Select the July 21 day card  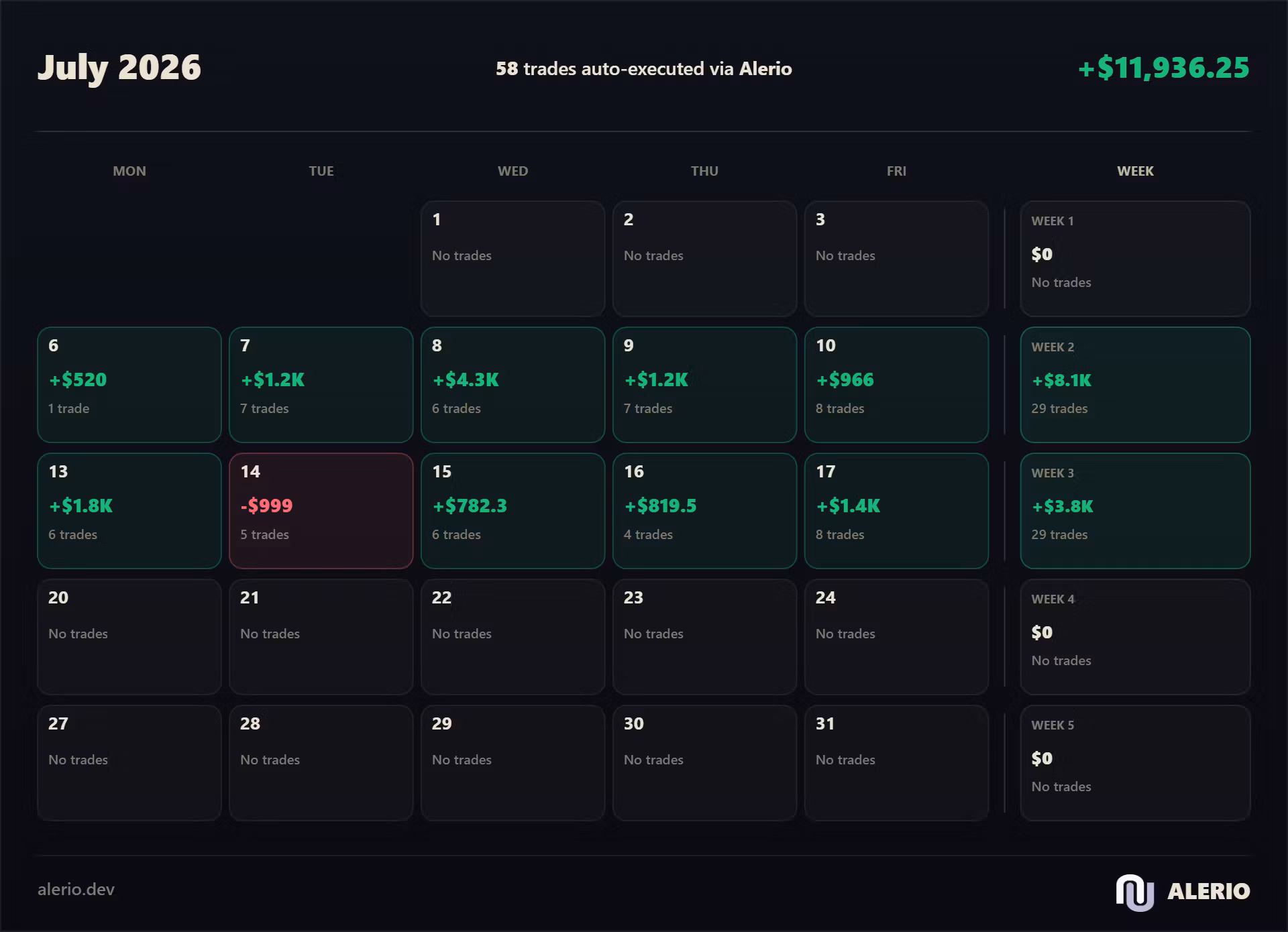(x=321, y=637)
